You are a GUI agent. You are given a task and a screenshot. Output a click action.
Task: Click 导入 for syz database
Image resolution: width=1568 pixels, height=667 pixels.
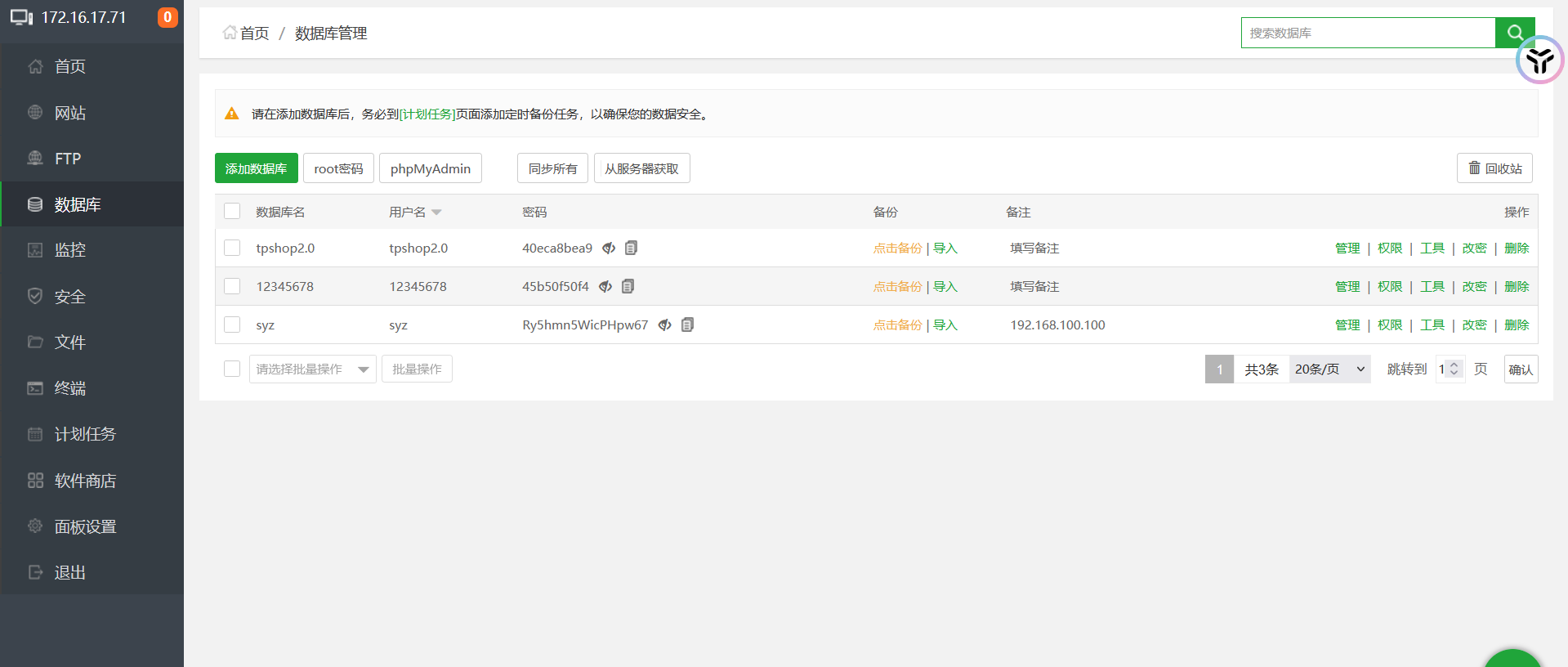pyautogui.click(x=945, y=325)
